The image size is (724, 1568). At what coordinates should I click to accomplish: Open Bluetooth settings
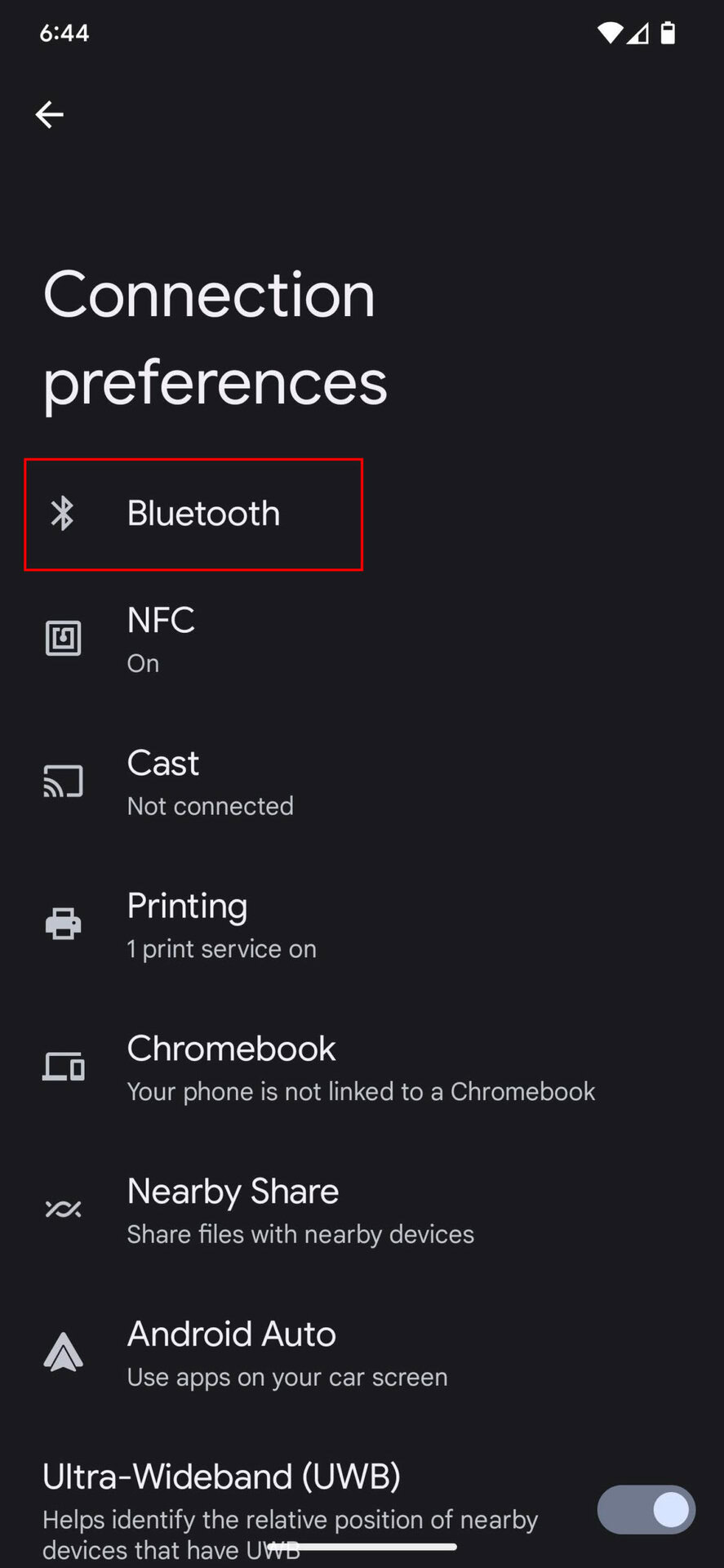click(x=203, y=514)
